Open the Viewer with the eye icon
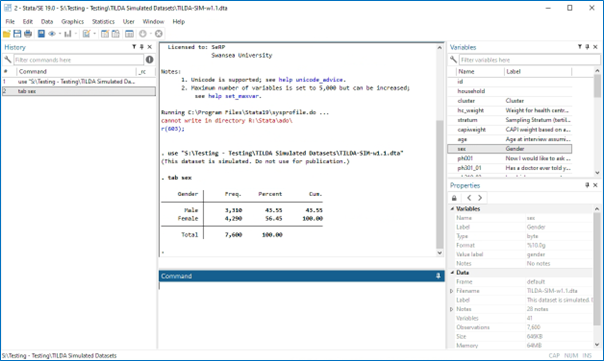 click(x=52, y=34)
